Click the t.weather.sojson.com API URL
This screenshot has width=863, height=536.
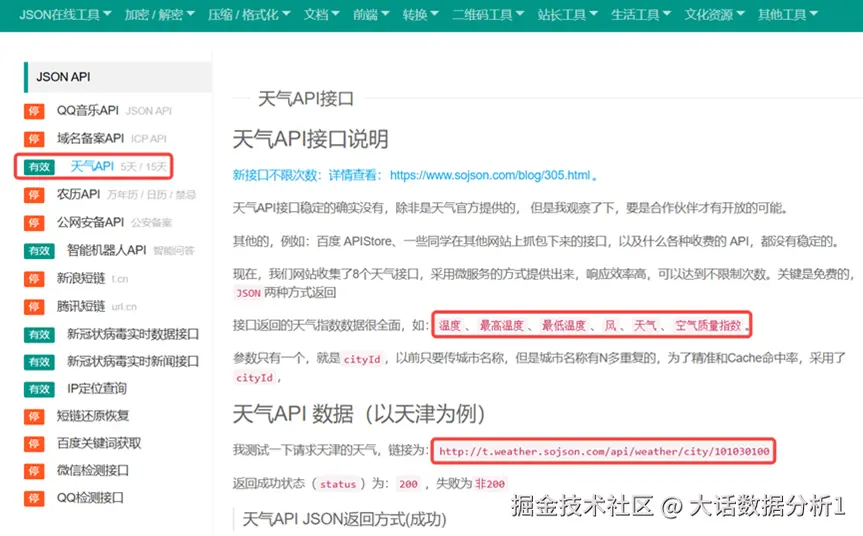pyautogui.click(x=604, y=451)
